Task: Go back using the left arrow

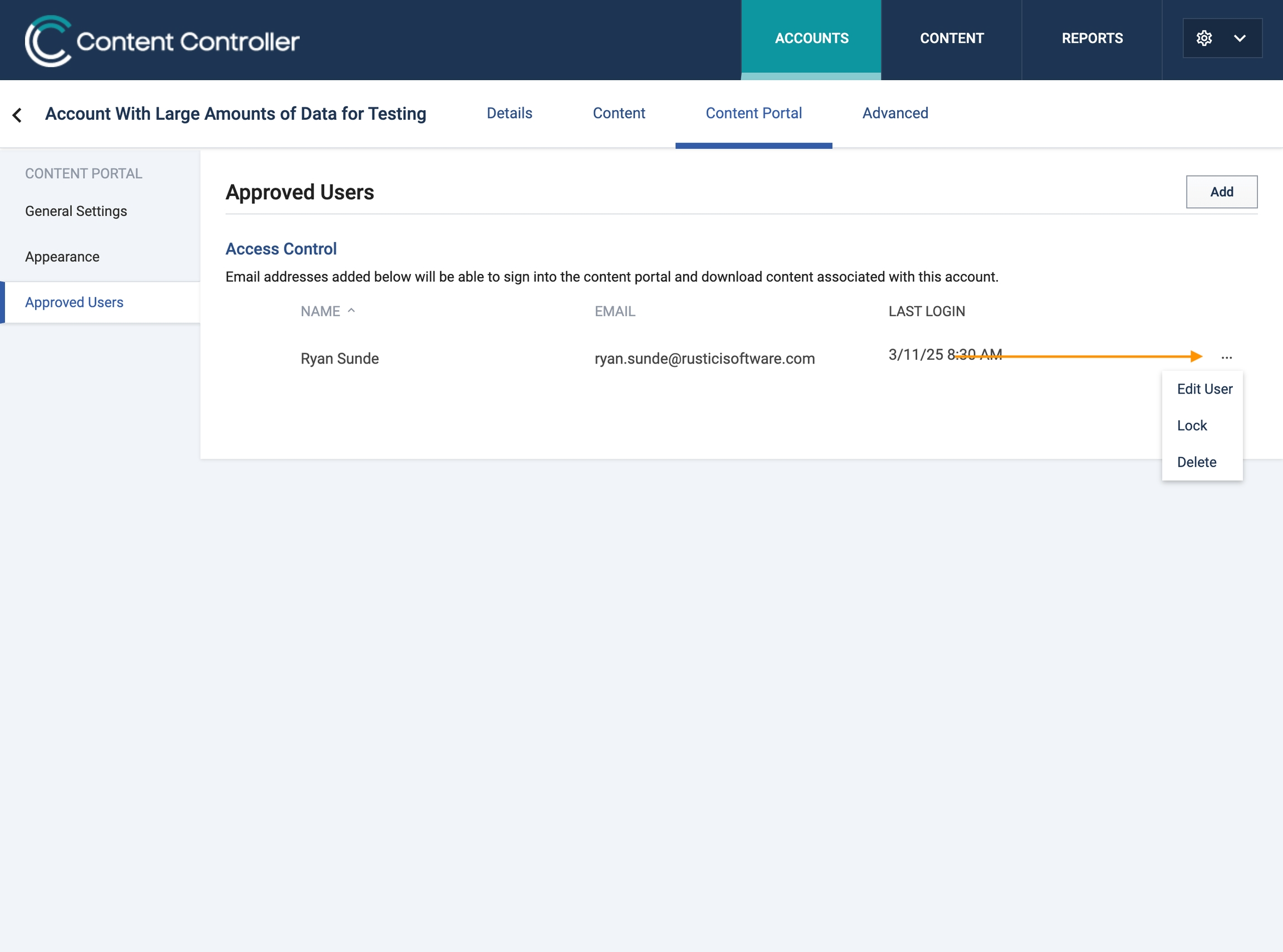Action: pyautogui.click(x=17, y=115)
